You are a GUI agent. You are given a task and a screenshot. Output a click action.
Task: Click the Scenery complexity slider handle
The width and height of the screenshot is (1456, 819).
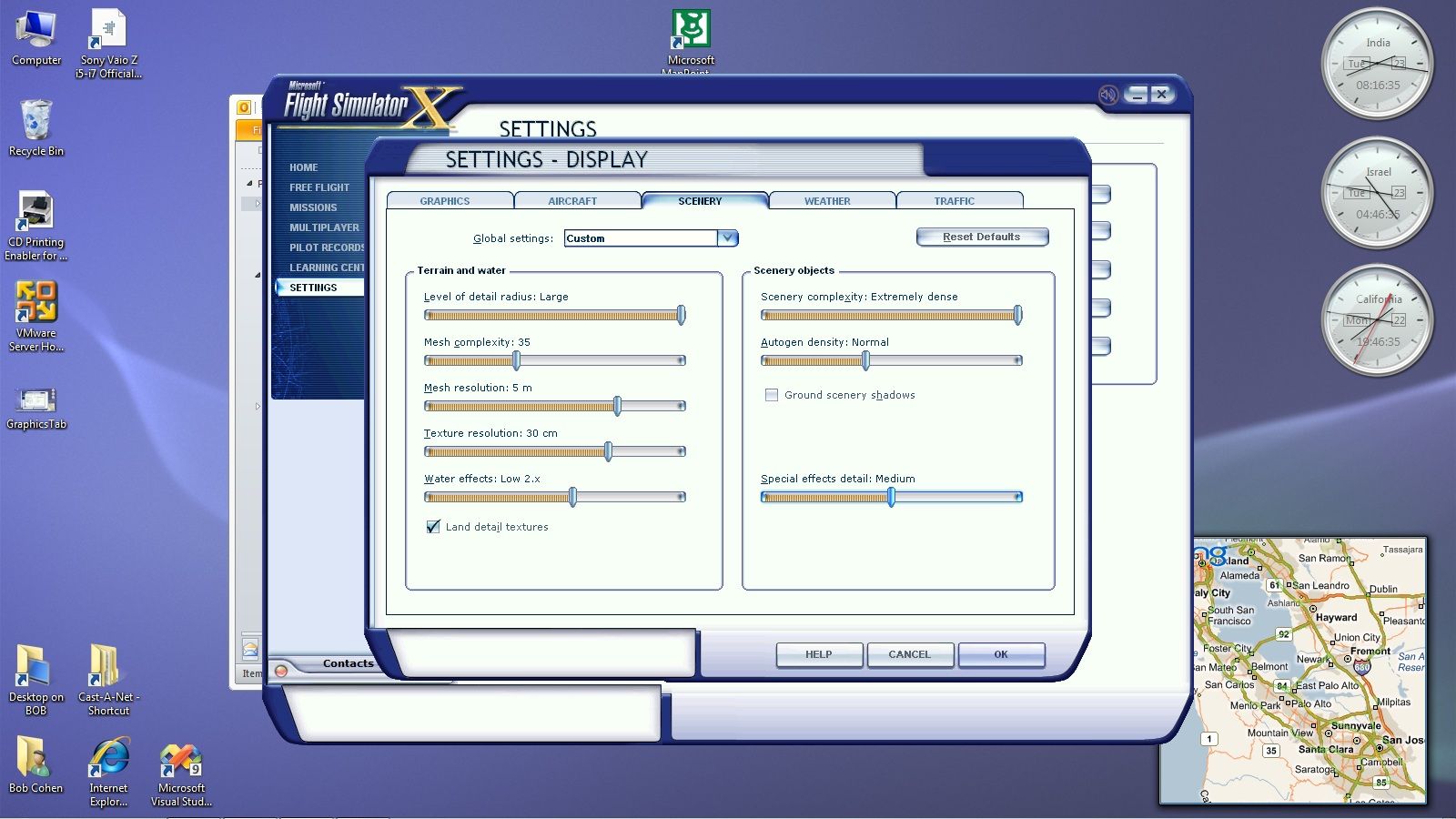[x=1017, y=315]
